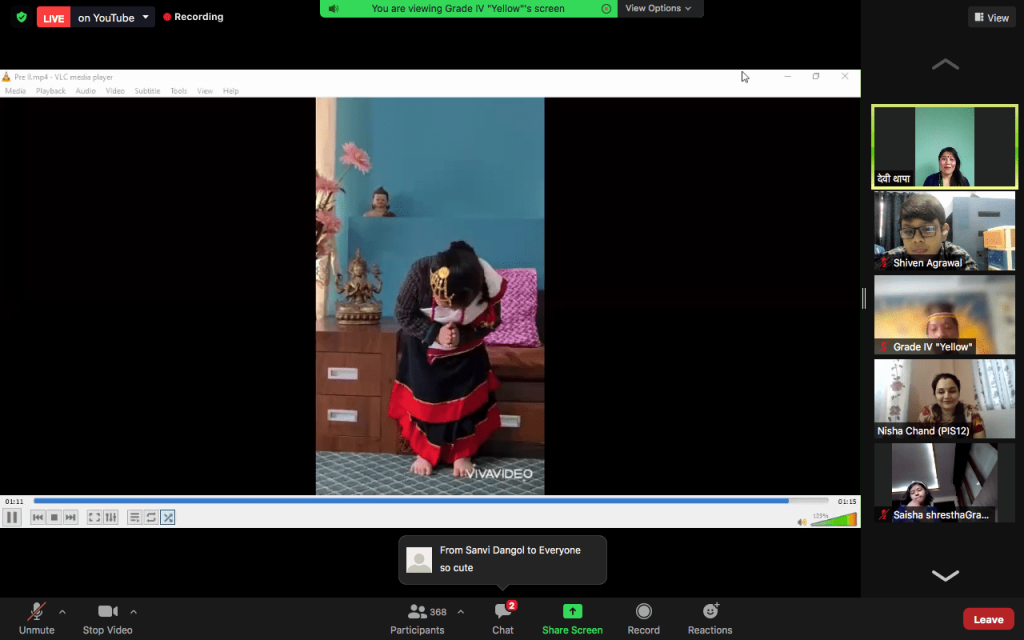Image resolution: width=1024 pixels, height=640 pixels.
Task: Toggle fullscreen in the VLC player
Action: click(x=94, y=517)
